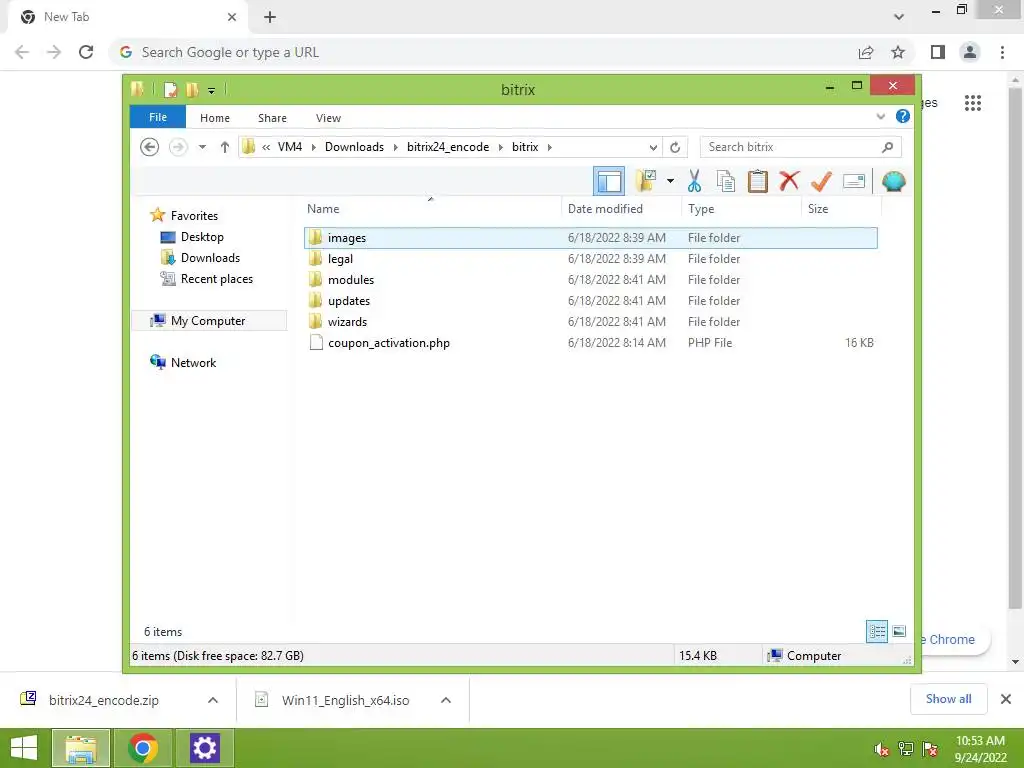This screenshot has height=768, width=1024.
Task: Toggle the Chrome side panel icon
Action: (938, 52)
